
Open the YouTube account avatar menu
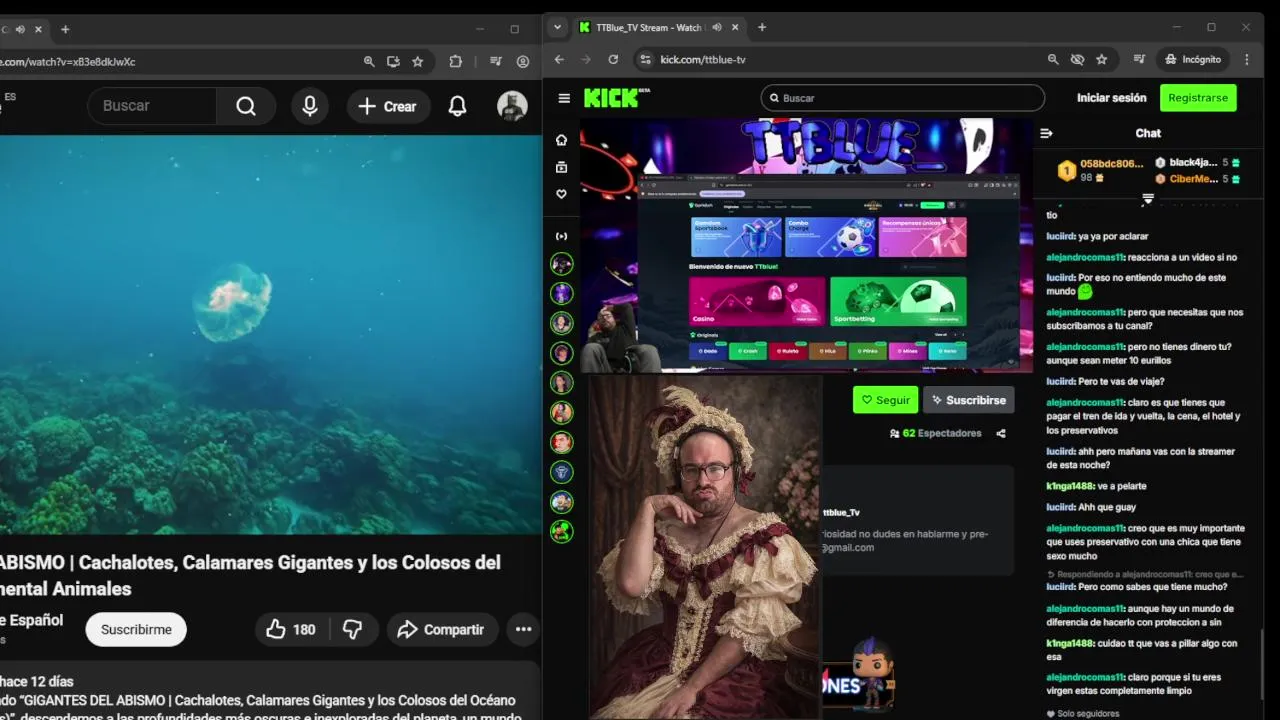512,106
